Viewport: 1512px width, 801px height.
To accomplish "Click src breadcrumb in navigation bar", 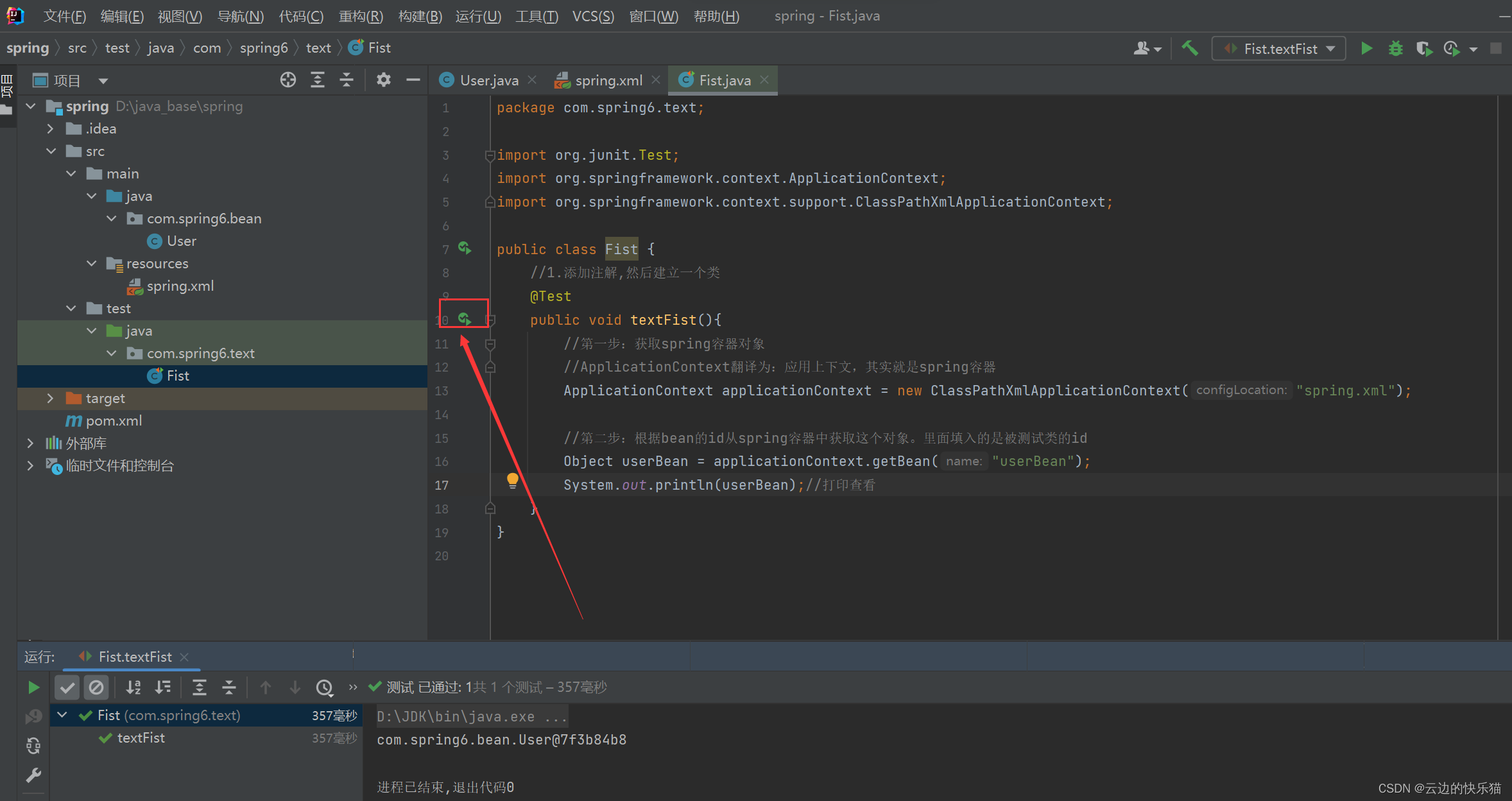I will (77, 48).
